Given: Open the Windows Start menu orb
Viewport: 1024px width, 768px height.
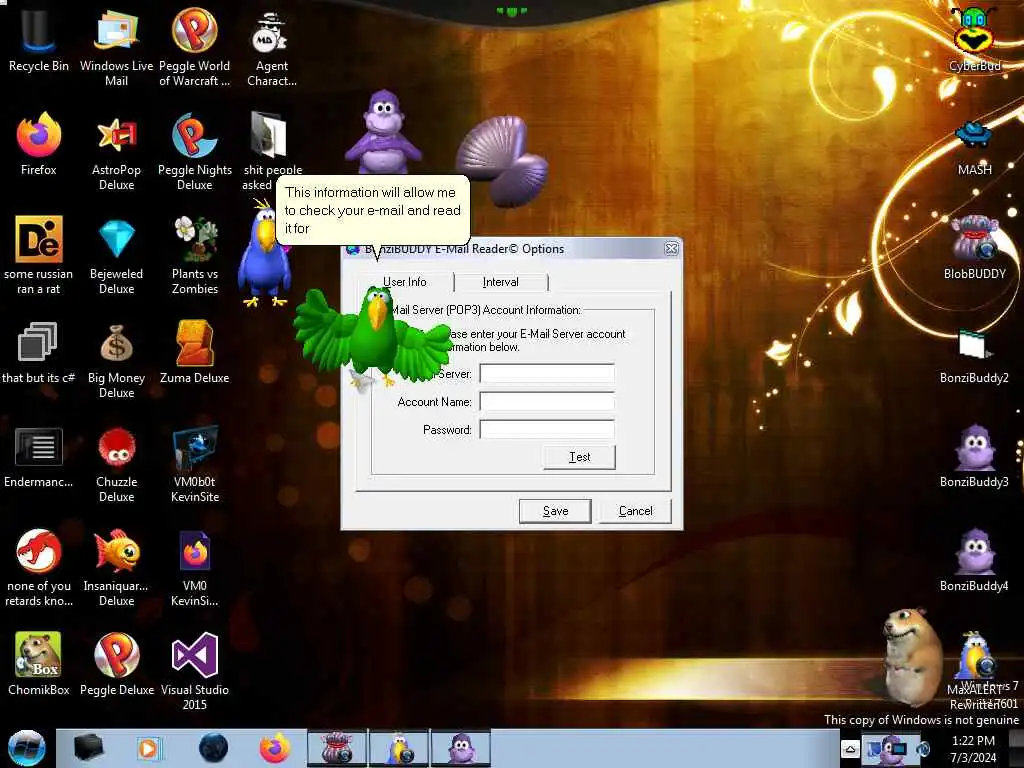Looking at the screenshot, I should click(27, 748).
